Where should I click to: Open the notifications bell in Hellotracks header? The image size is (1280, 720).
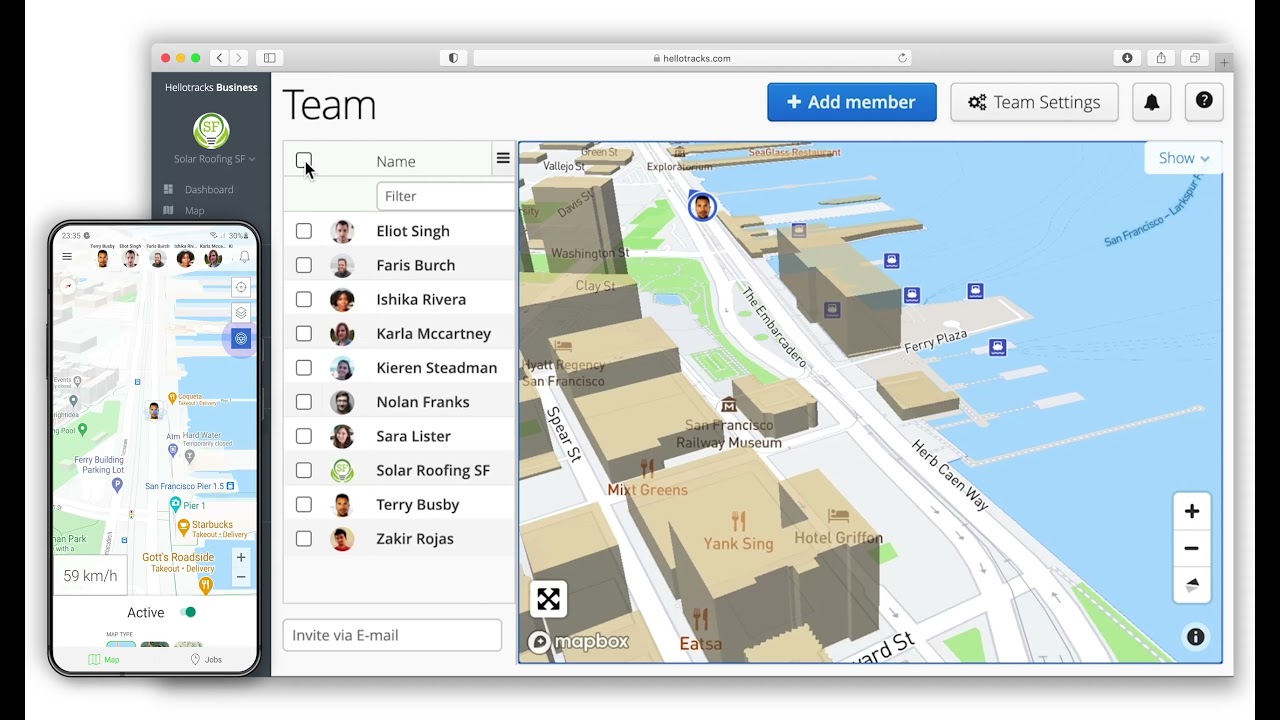(1151, 102)
